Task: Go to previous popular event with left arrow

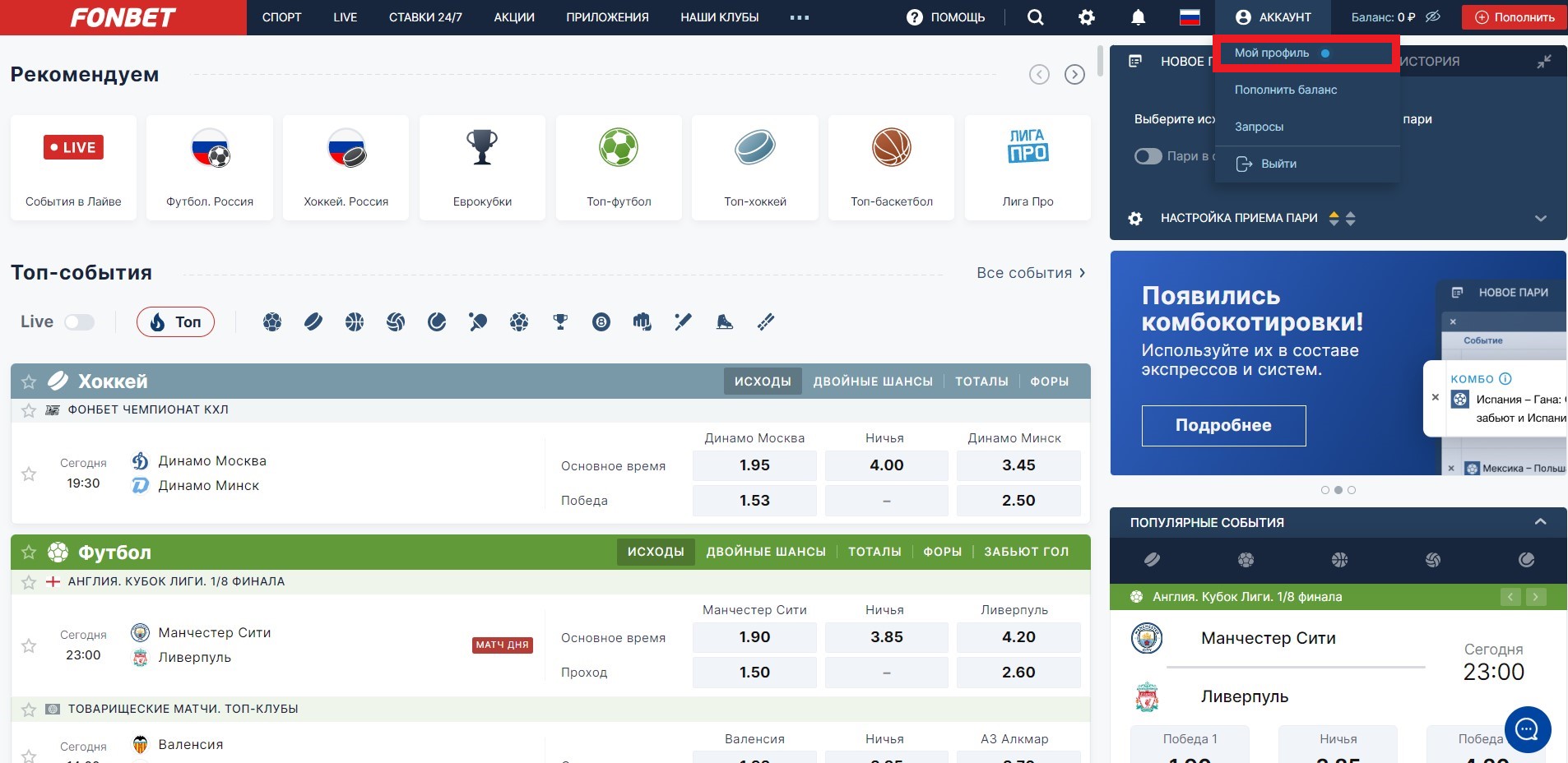Action: coord(1510,597)
